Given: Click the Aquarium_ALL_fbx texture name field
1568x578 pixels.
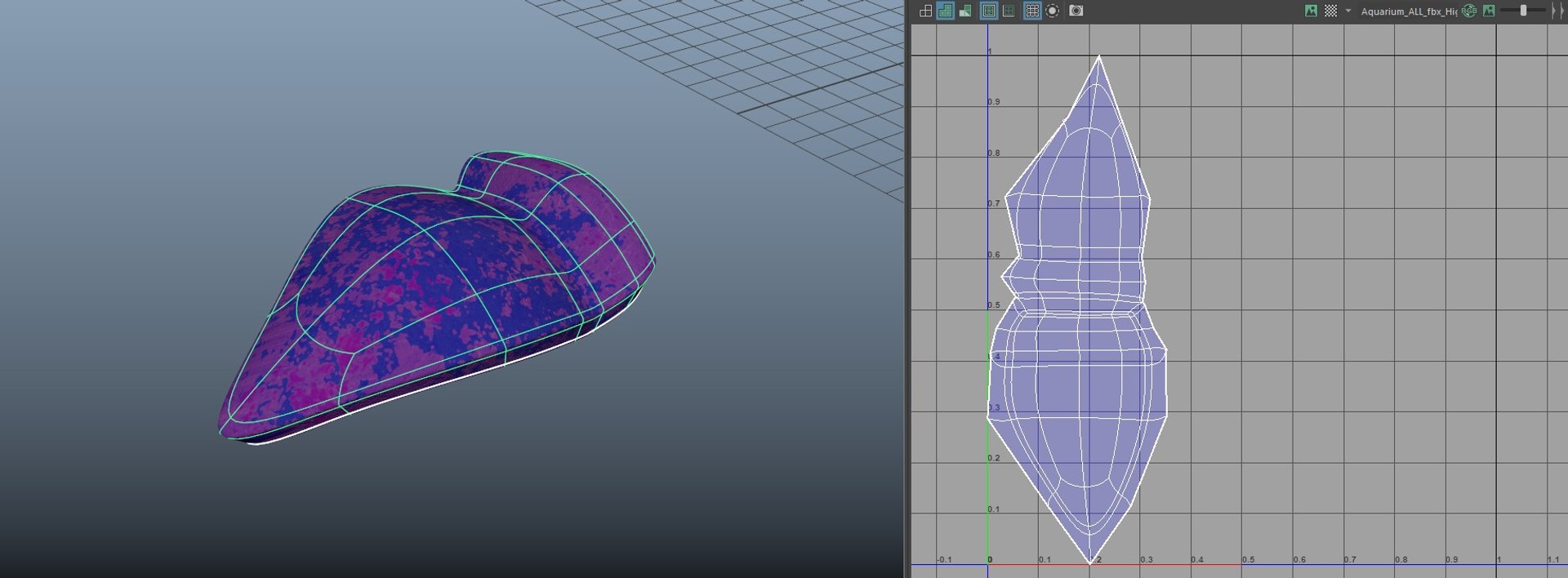Looking at the screenshot, I should (x=1409, y=11).
